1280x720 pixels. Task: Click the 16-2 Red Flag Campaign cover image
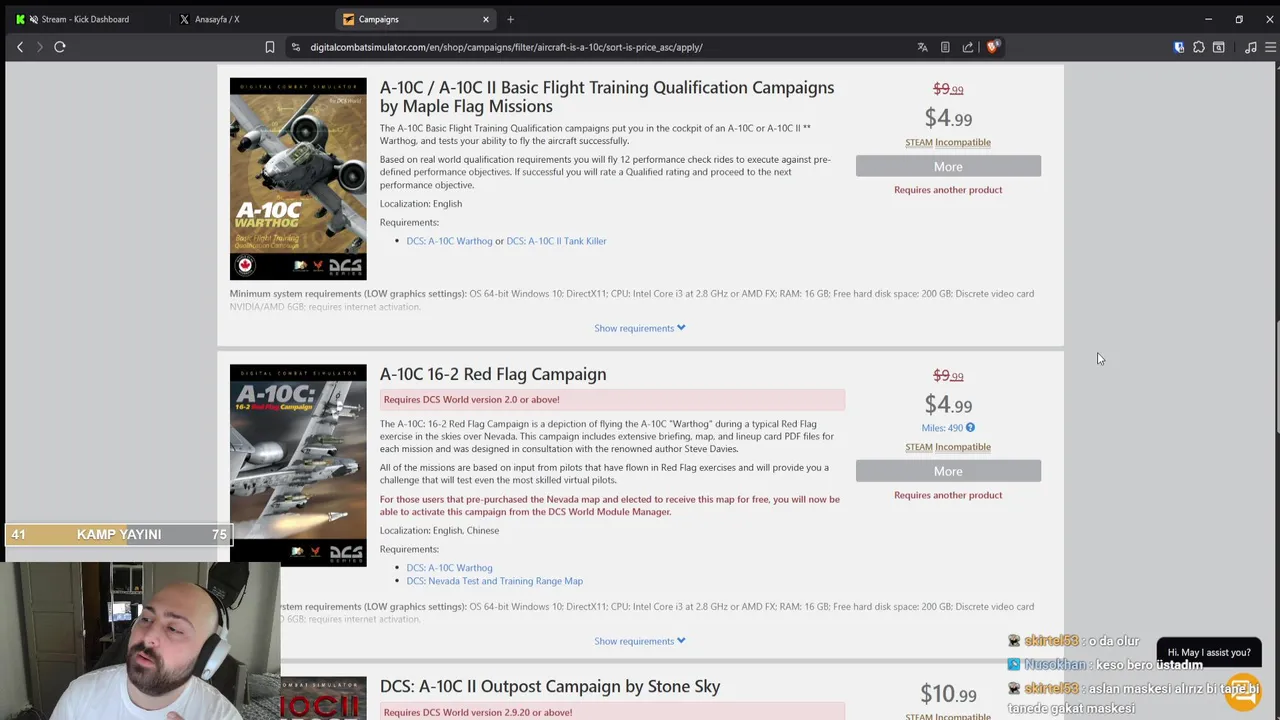[298, 465]
